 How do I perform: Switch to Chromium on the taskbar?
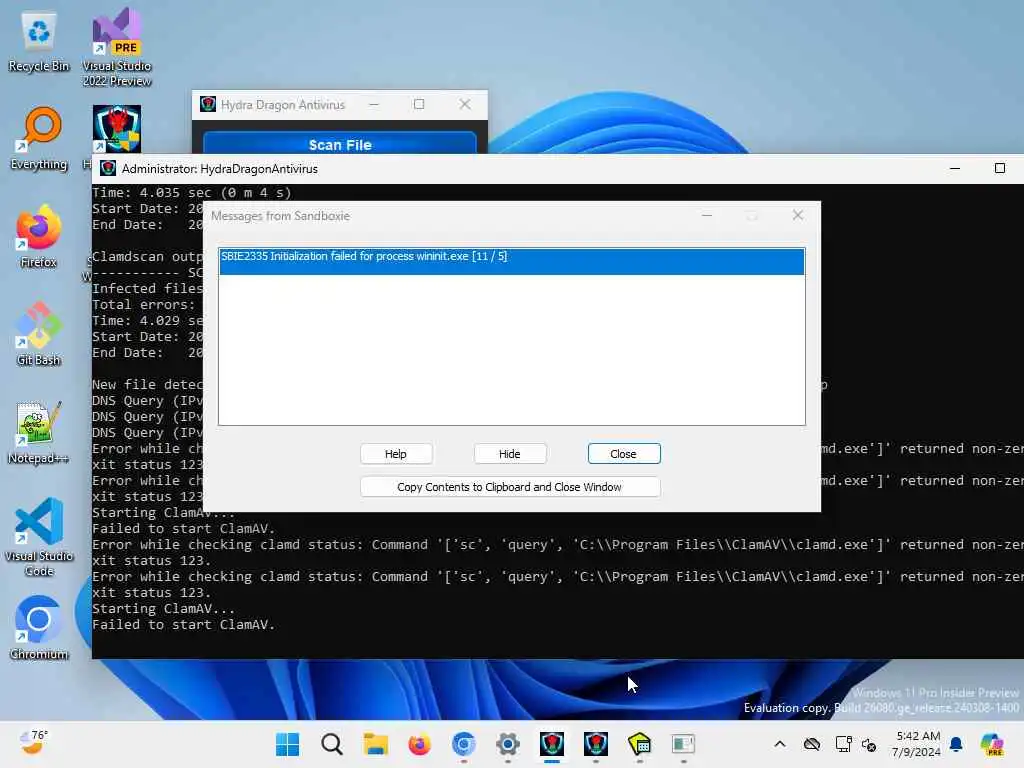pos(464,744)
